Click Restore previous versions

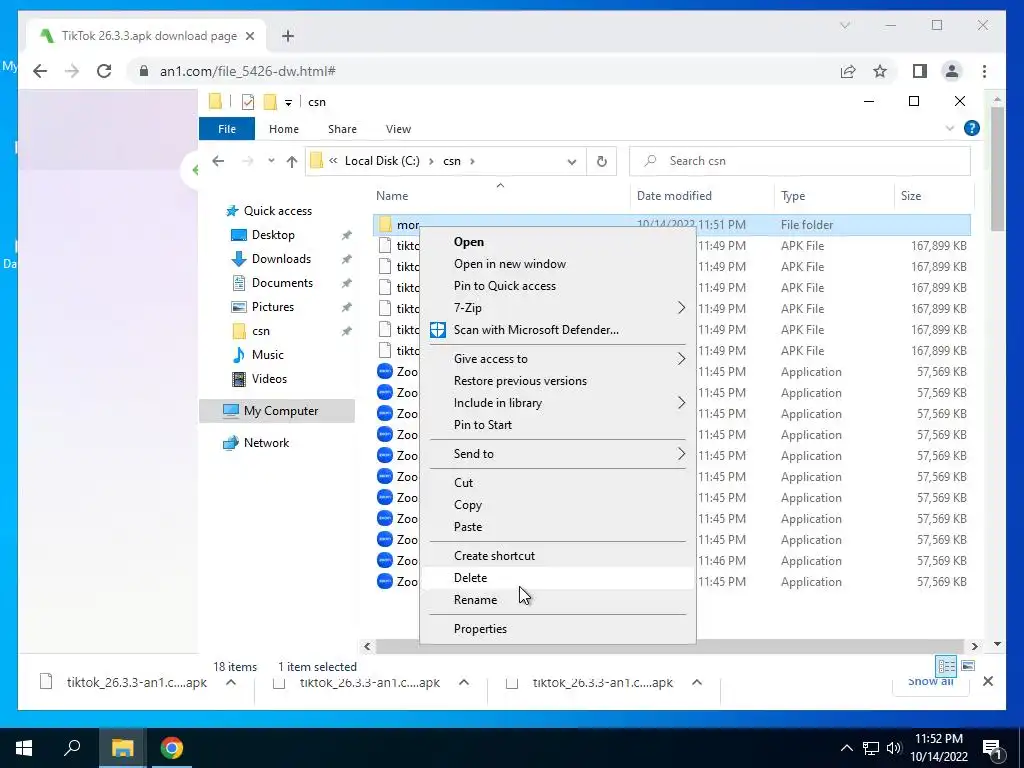point(520,381)
